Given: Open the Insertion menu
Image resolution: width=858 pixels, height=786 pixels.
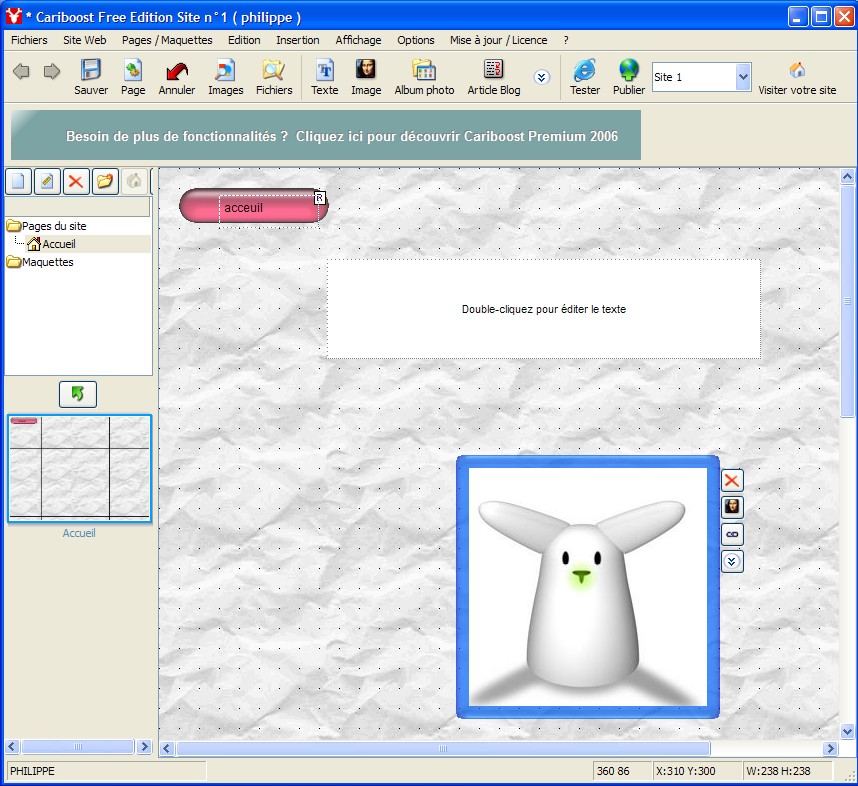Looking at the screenshot, I should click(298, 40).
